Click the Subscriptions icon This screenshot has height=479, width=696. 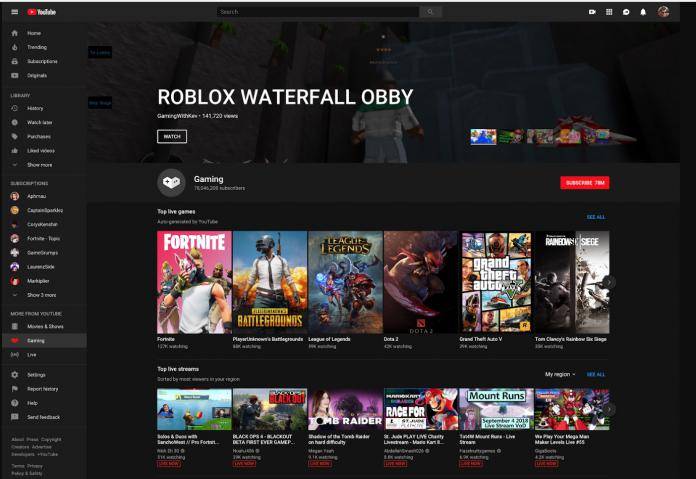[15, 61]
